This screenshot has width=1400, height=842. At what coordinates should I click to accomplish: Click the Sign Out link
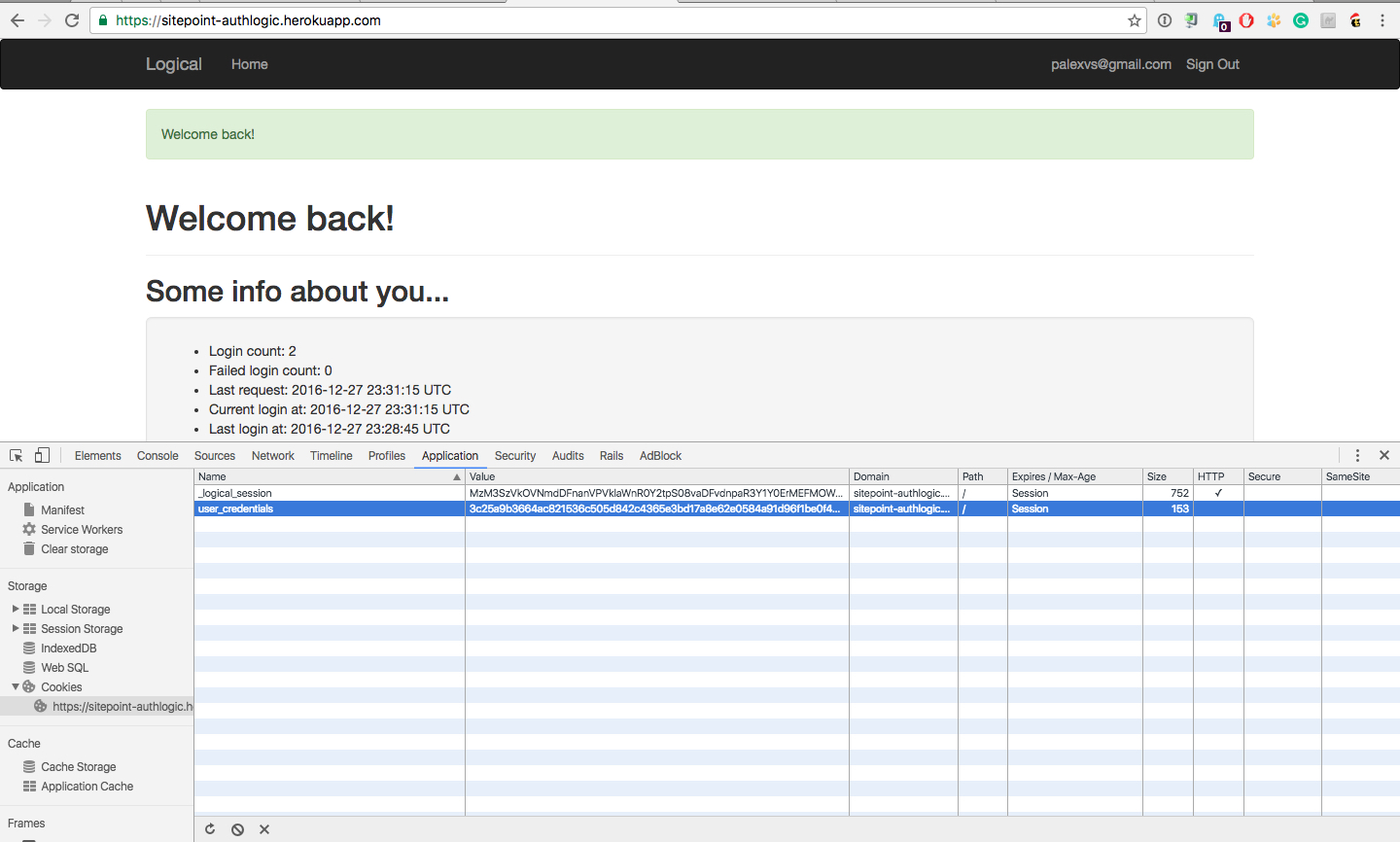(1211, 64)
